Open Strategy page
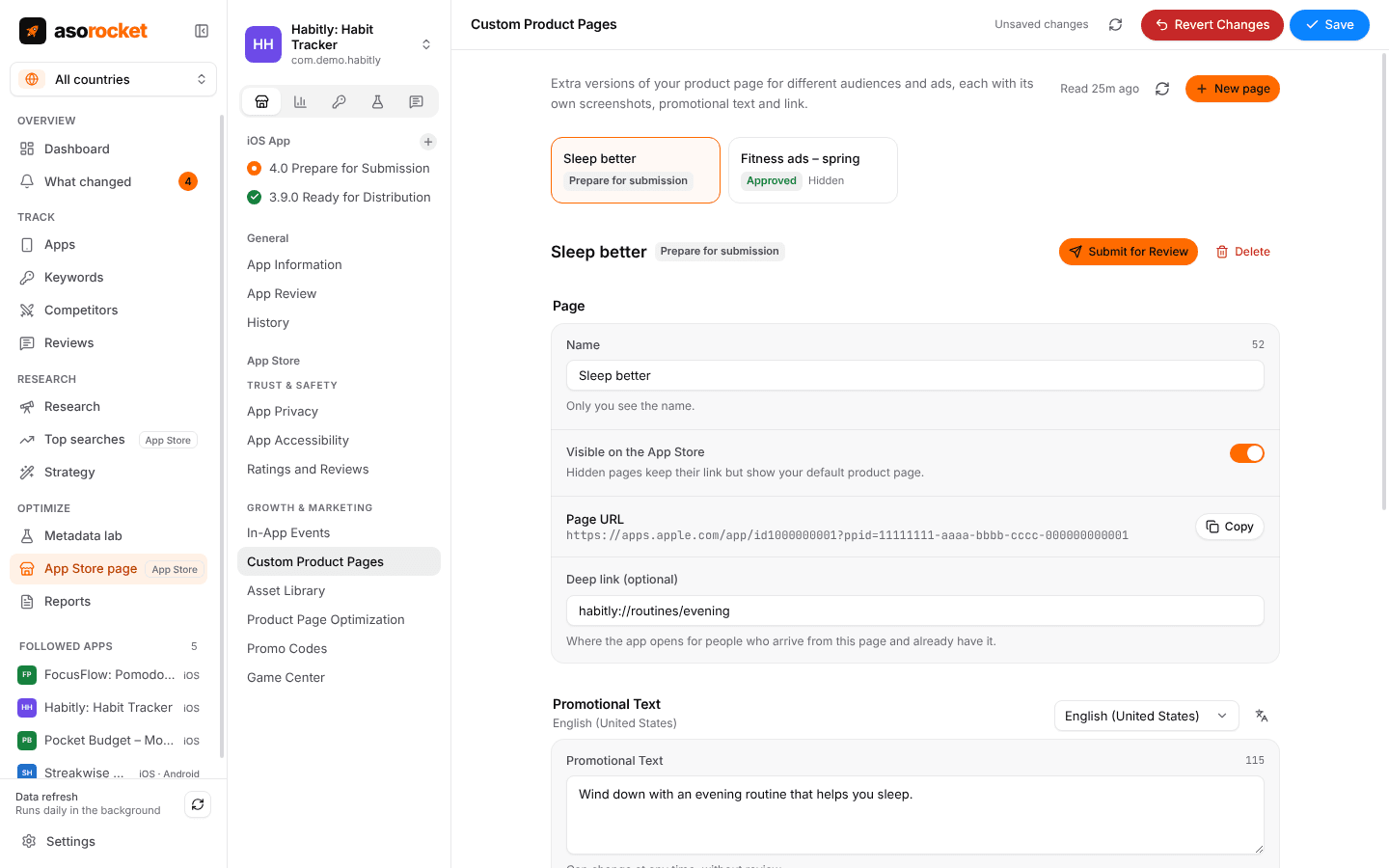This screenshot has height=868, width=1389. (108, 473)
